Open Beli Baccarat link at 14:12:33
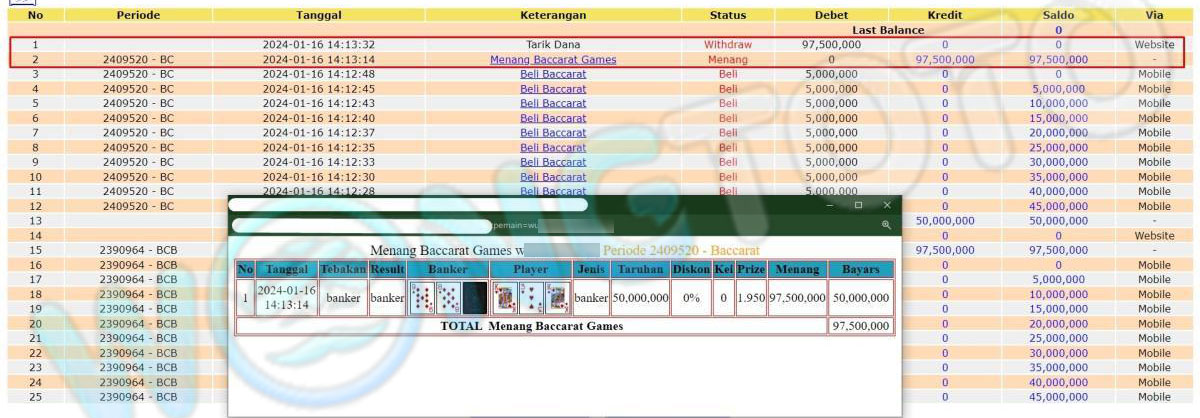Viewport: 1200px width, 418px height. pos(553,162)
